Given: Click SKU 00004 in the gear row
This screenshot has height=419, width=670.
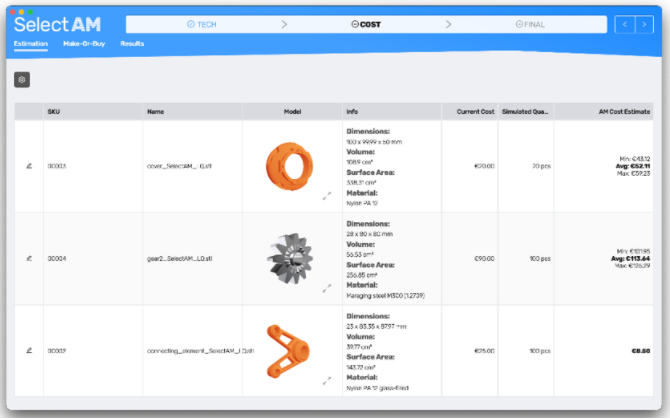Looking at the screenshot, I should tap(57, 258).
